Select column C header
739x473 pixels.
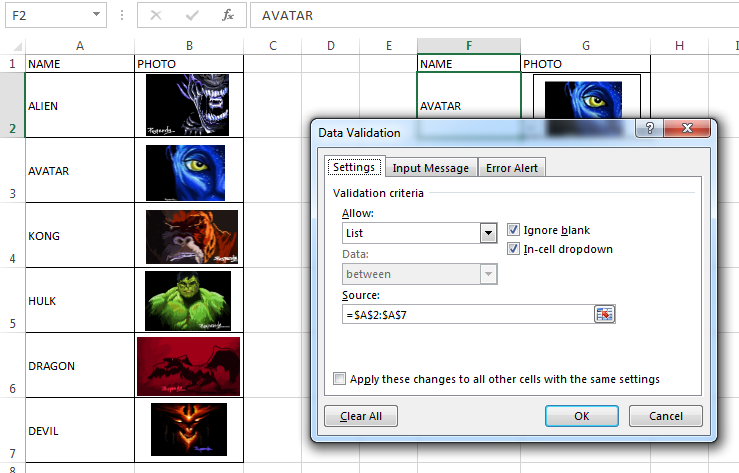(x=272, y=46)
